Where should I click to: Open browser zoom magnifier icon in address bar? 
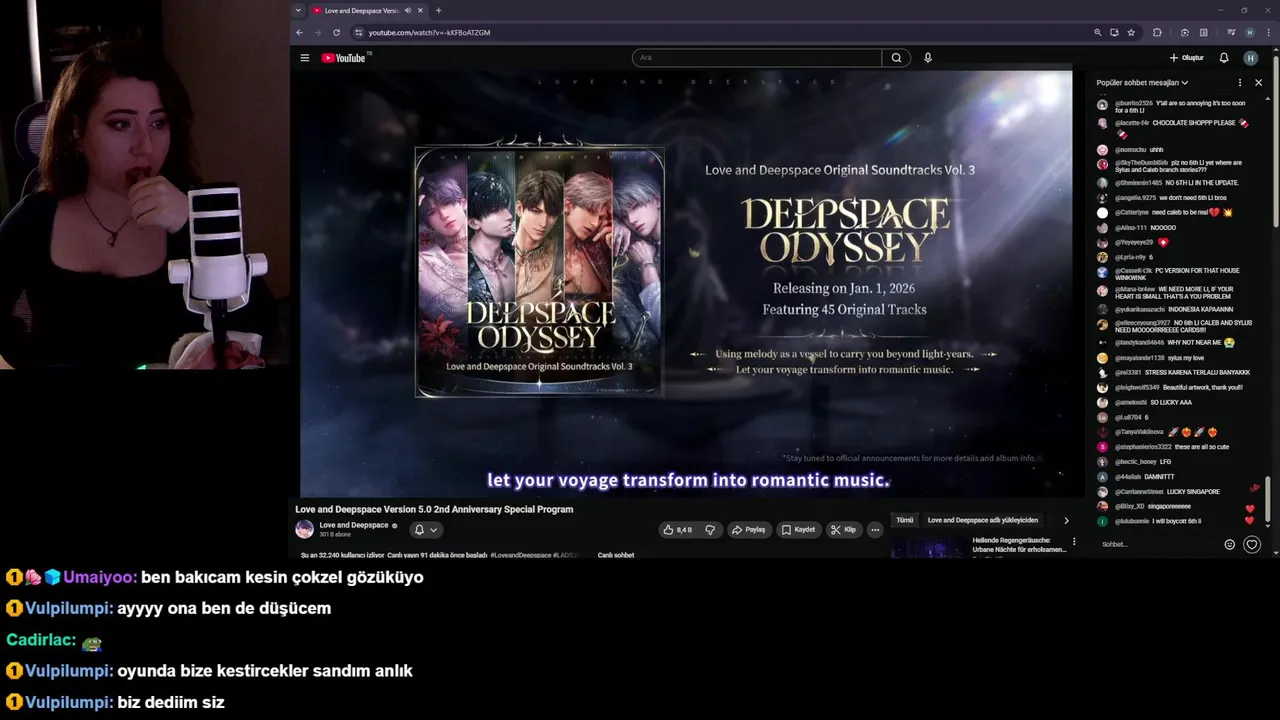pyautogui.click(x=1097, y=32)
